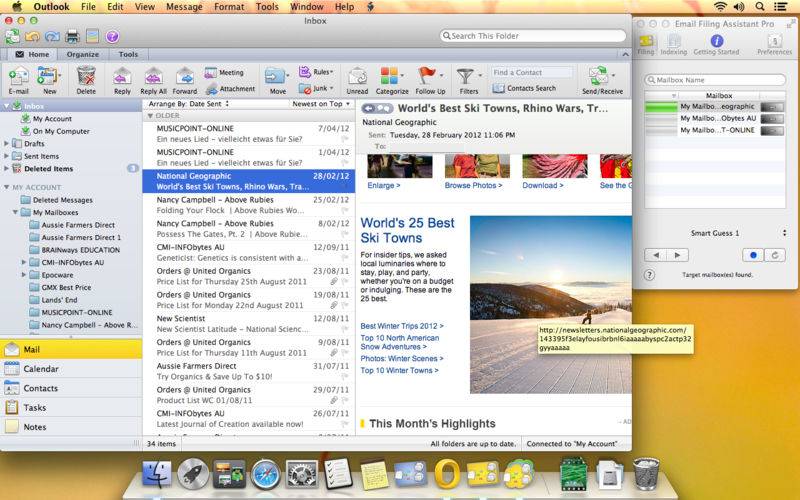Click the Attachment forward button
Image resolution: width=800 pixels, height=500 pixels.
click(230, 89)
